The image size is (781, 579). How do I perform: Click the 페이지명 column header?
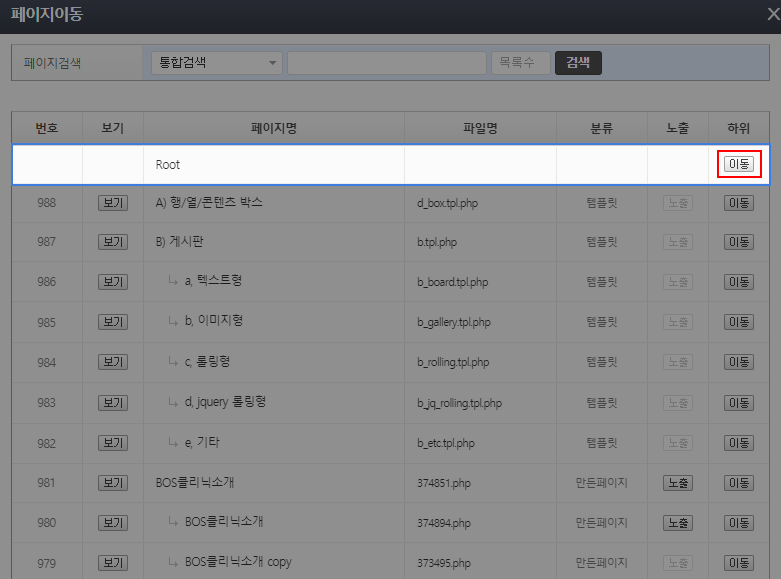point(274,128)
